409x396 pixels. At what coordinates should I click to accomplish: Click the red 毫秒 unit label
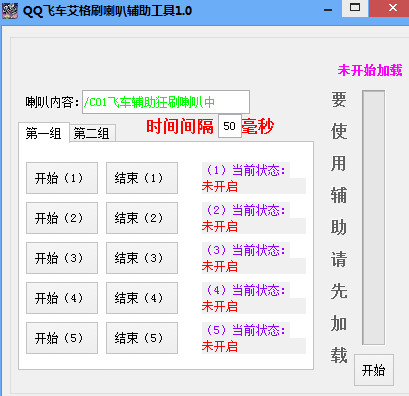pos(258,127)
